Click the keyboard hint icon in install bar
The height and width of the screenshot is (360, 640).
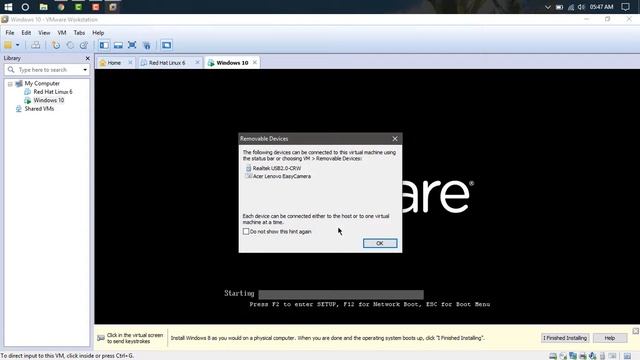pyautogui.click(x=101, y=338)
